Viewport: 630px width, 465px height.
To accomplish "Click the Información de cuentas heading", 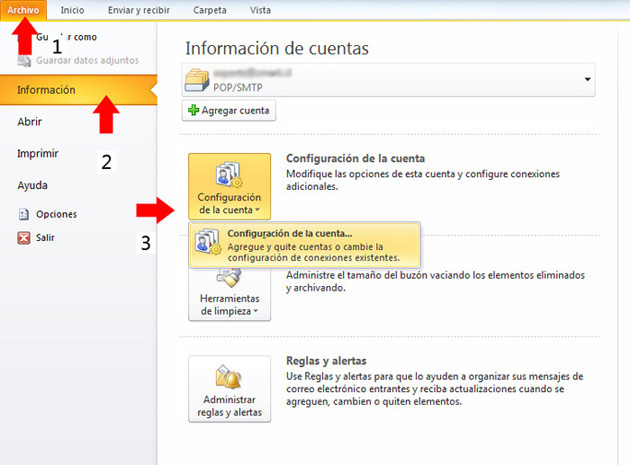I will tap(277, 48).
